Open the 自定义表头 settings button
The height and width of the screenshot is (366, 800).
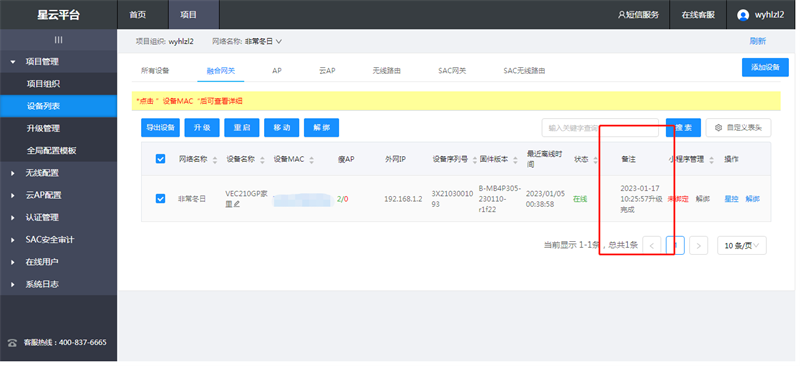[738, 128]
